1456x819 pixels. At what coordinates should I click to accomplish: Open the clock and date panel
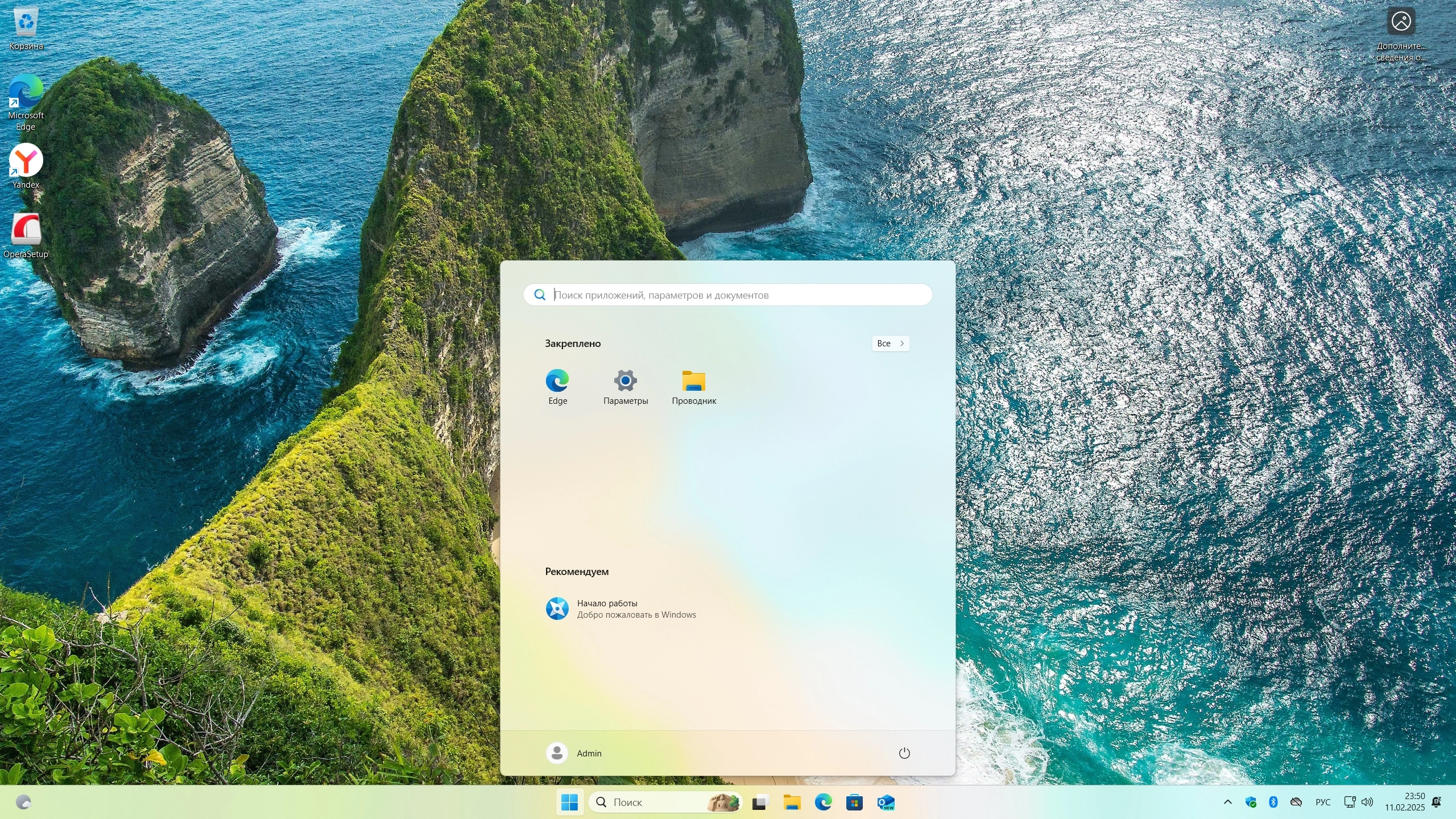tap(1404, 802)
